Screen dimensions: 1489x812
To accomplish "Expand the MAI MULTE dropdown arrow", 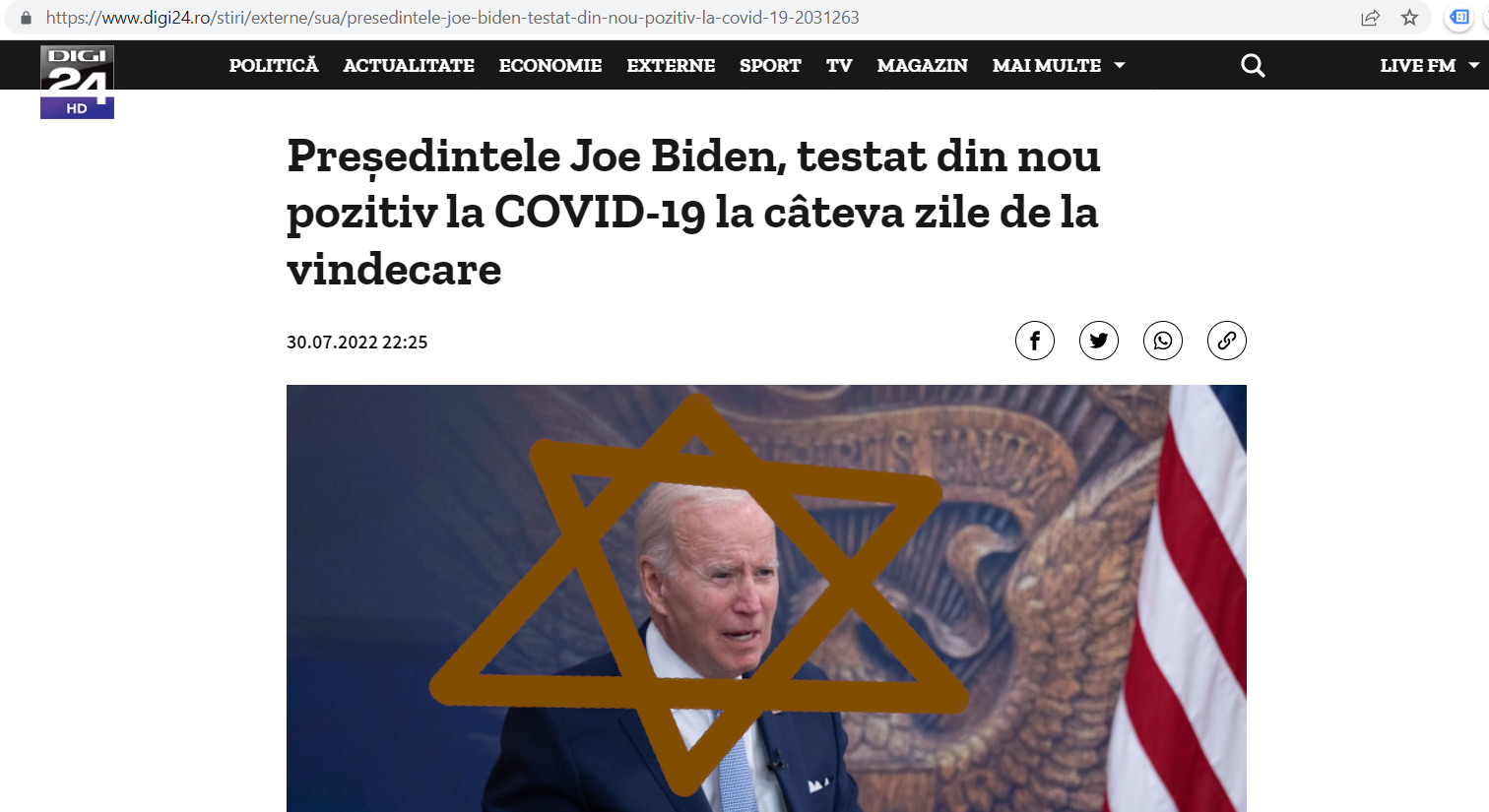I will [x=1120, y=65].
